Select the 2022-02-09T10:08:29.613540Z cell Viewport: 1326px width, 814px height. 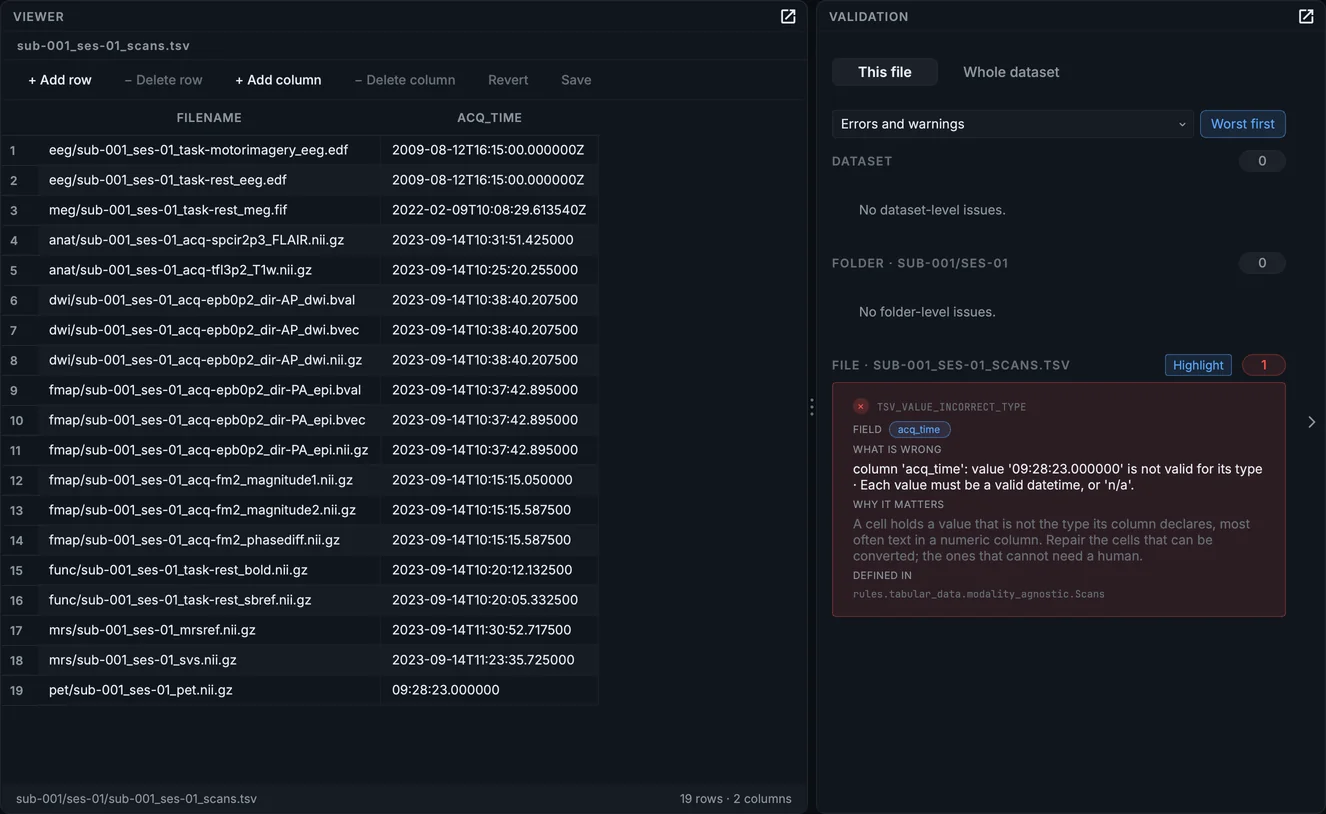pyautogui.click(x=489, y=210)
